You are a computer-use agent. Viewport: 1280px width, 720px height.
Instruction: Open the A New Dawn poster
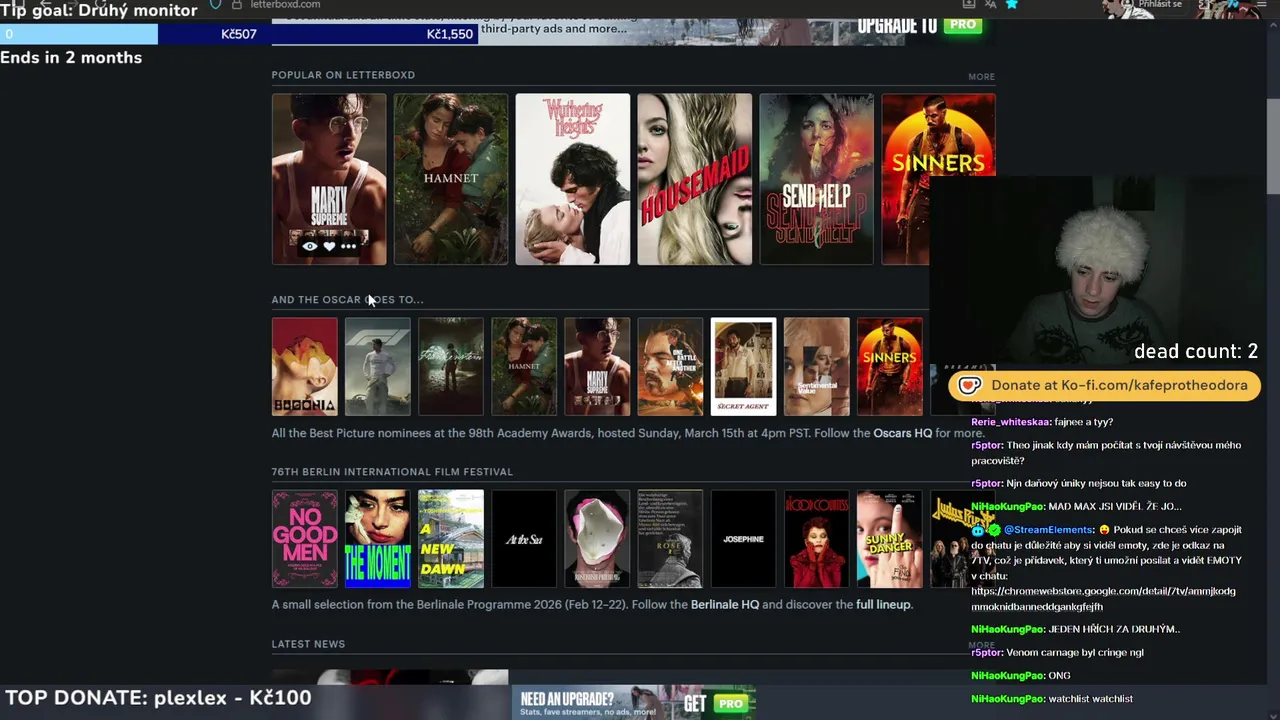click(x=451, y=539)
